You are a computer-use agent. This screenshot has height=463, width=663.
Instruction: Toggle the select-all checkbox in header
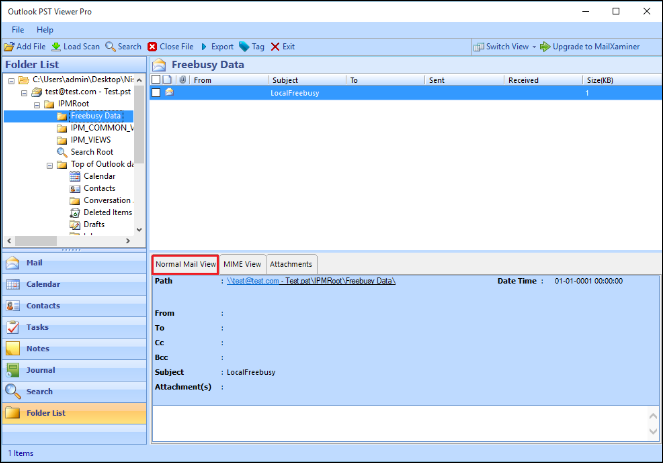(156, 79)
